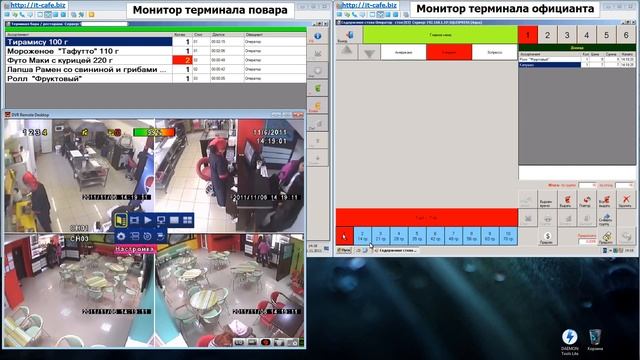The height and width of the screenshot is (360, 640).
Task: Click the red quantity 2 cell
Action: [182, 60]
